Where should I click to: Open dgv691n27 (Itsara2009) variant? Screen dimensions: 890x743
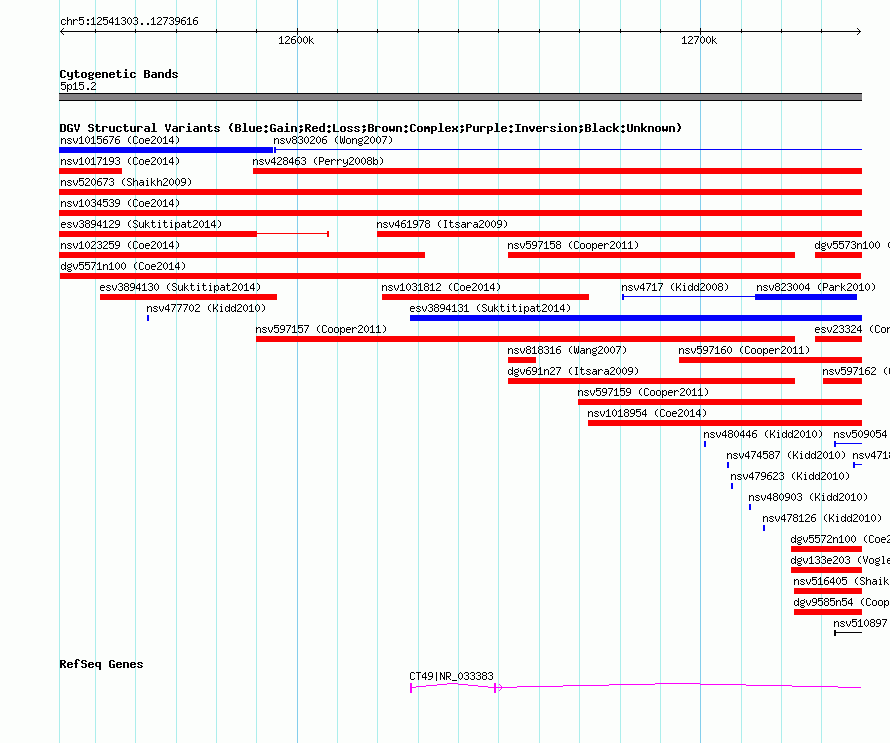(x=573, y=371)
